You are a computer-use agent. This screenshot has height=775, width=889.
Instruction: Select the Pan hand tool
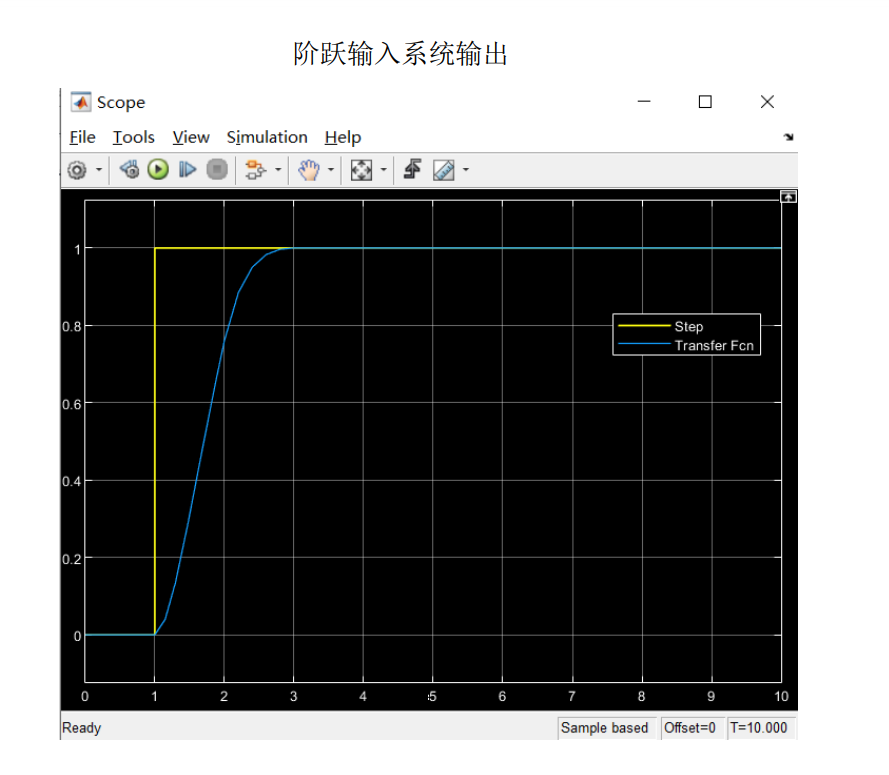coord(309,170)
